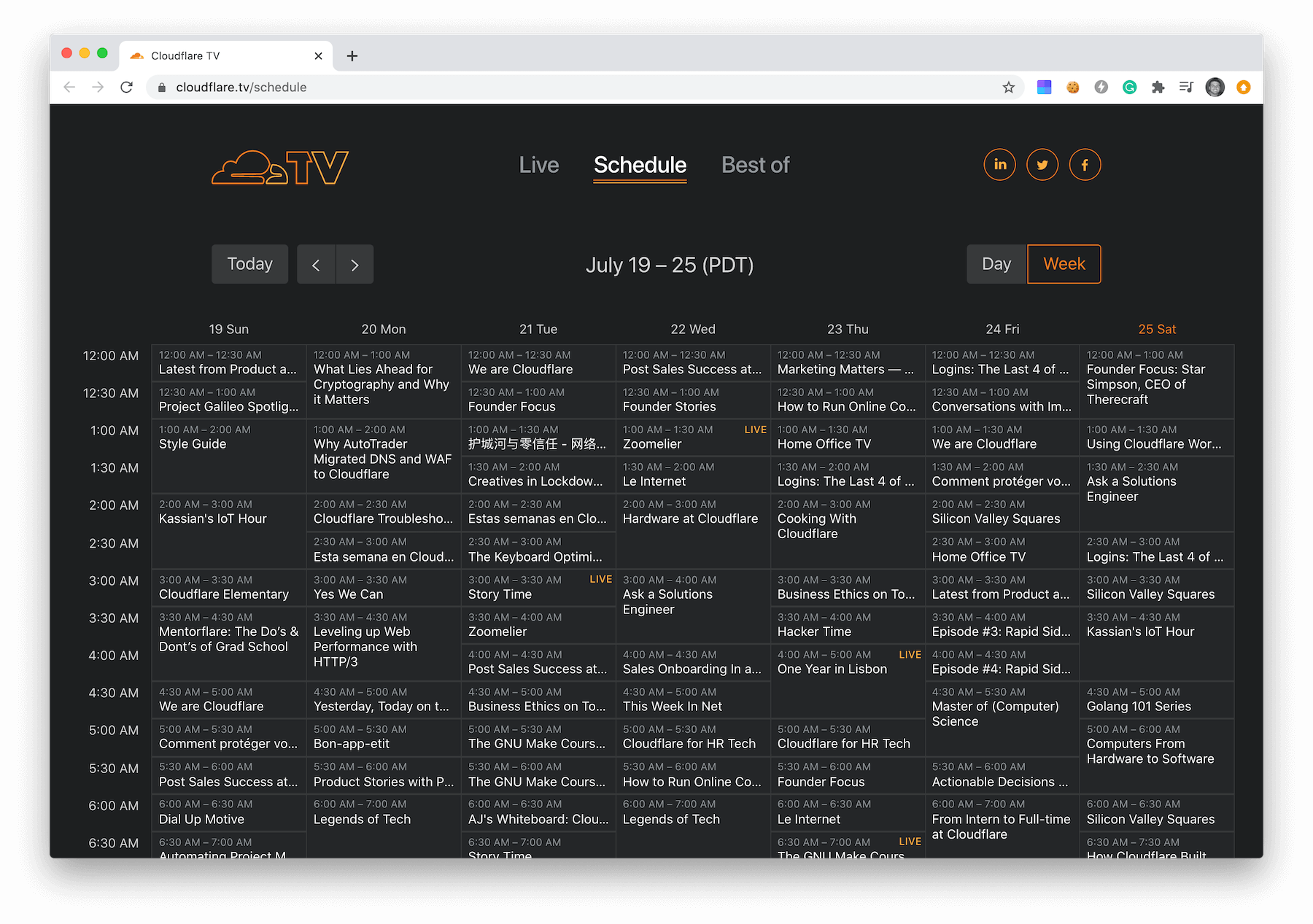1313x924 pixels.
Task: Go to previous week arrow
Action: coord(316,265)
